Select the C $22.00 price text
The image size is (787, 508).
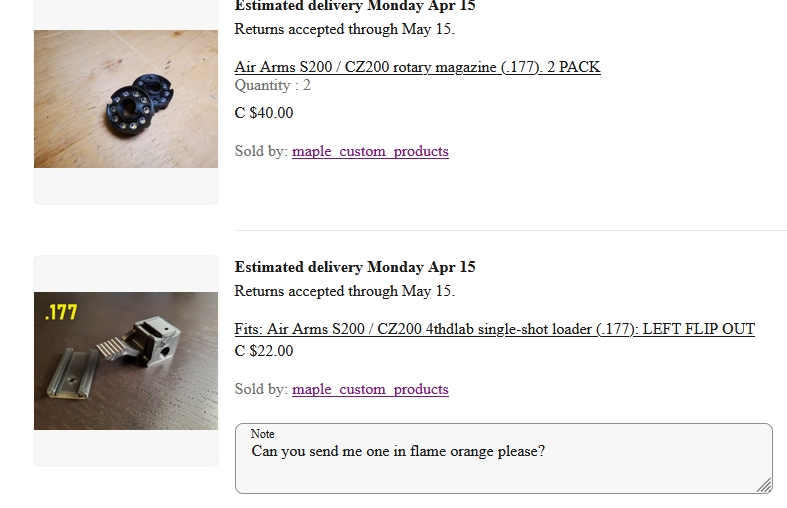pos(264,350)
